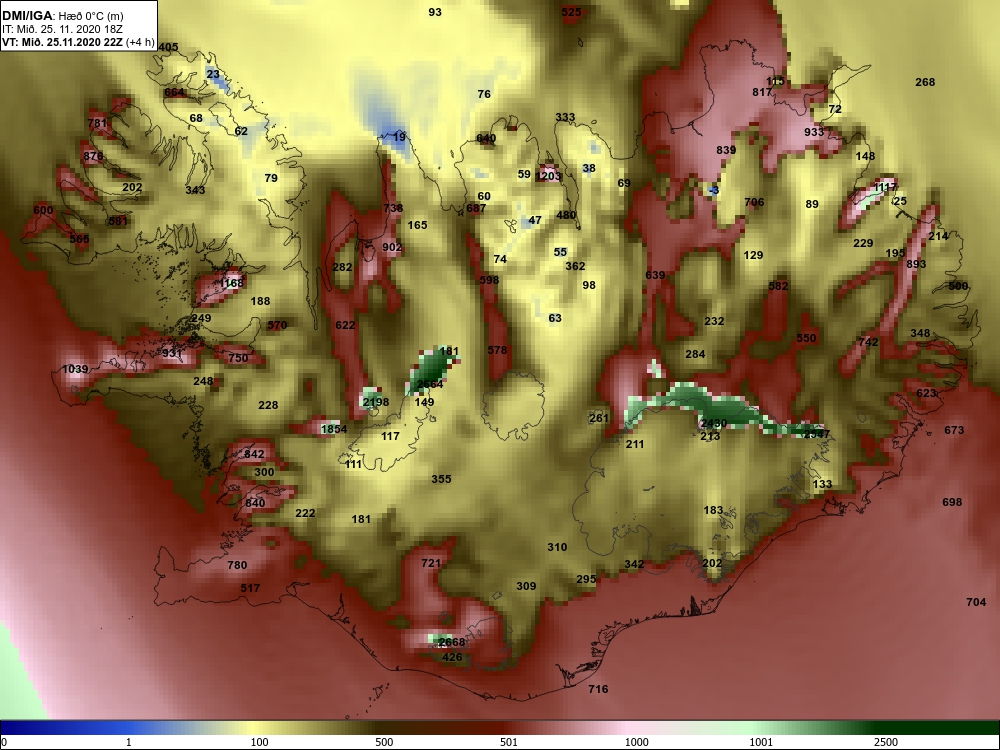This screenshot has width=1000, height=750.
Task: Select the VT: Mið. 25.11.2020 22Z (+4 h) line
Action: 78,42
